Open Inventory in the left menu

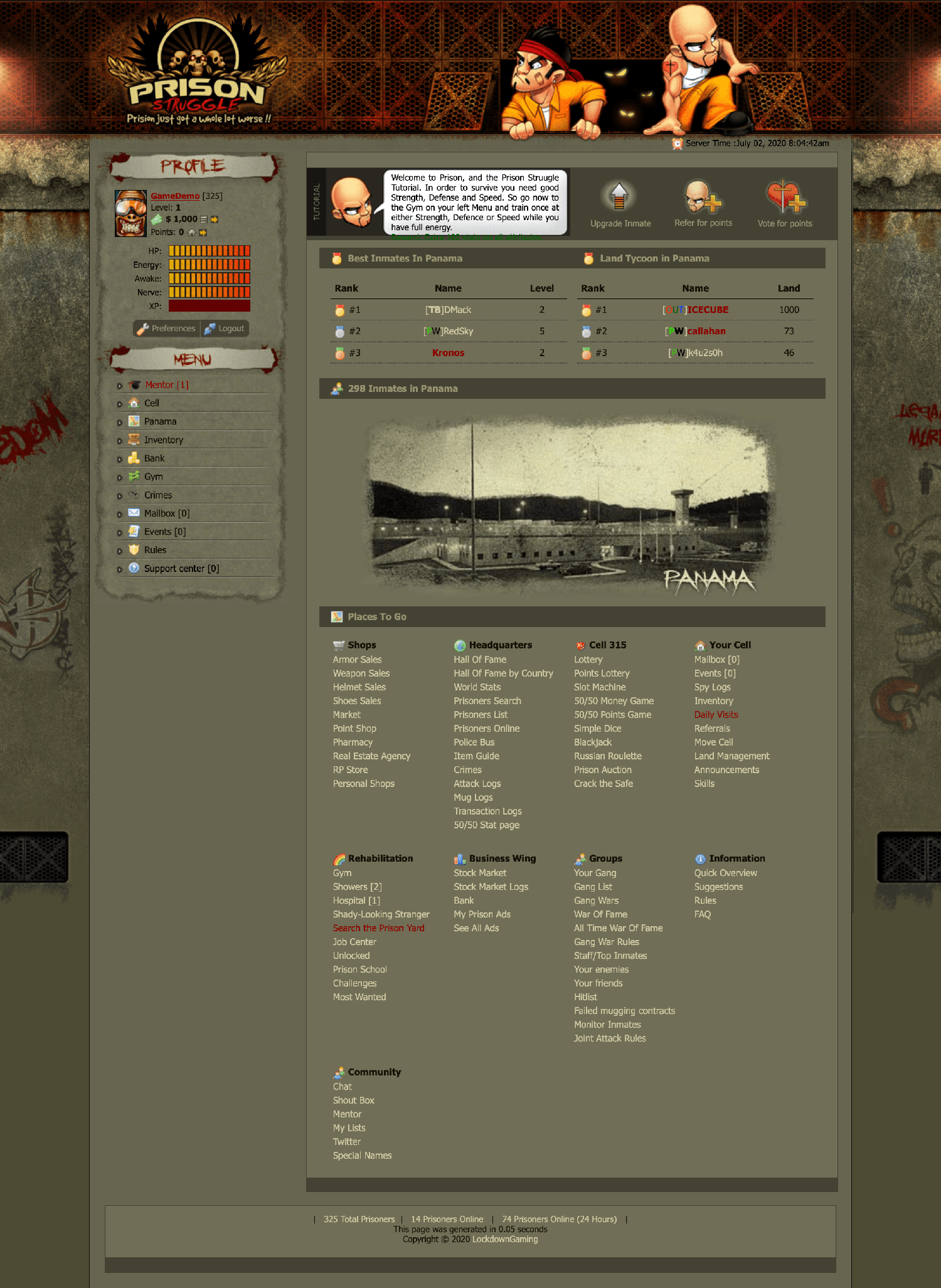(x=164, y=440)
